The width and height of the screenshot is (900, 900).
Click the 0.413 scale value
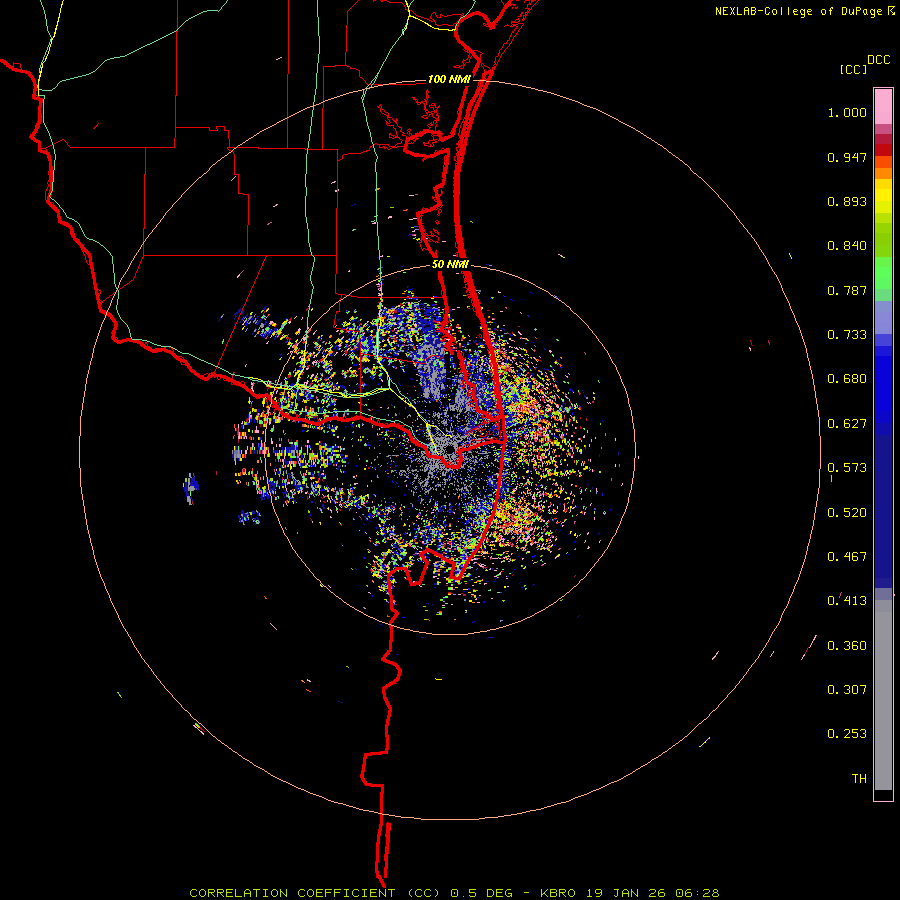coord(847,601)
